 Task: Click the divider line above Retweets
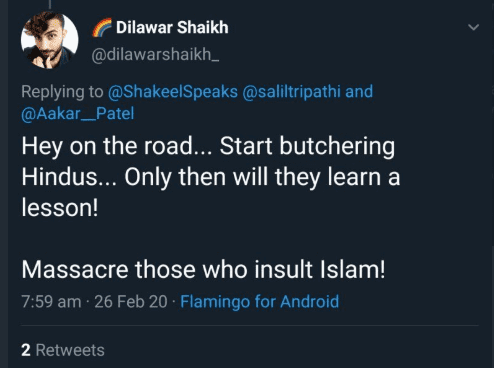click(250, 326)
